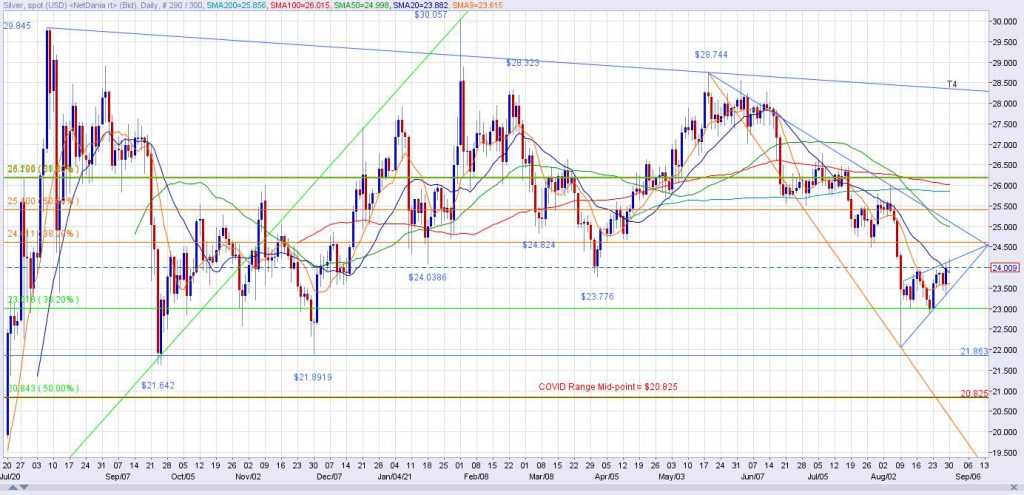Click the $24.824 price annotation

click(x=538, y=245)
